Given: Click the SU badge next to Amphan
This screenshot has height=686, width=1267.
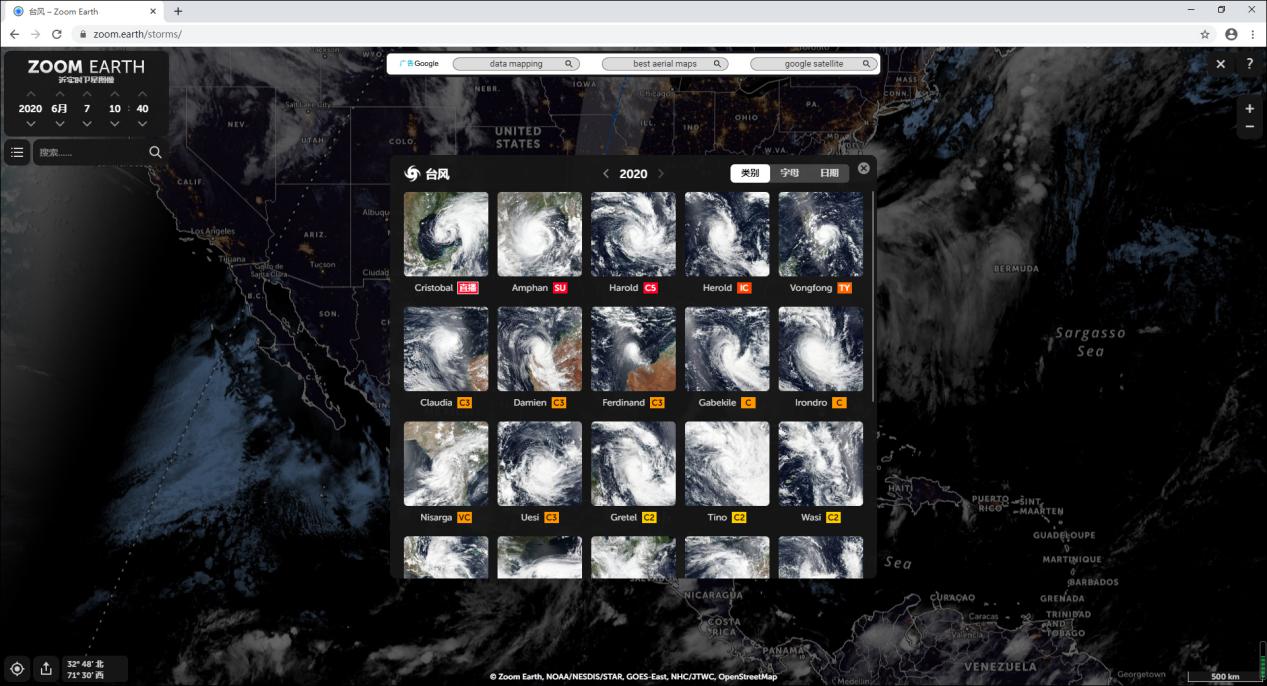Looking at the screenshot, I should (x=560, y=288).
